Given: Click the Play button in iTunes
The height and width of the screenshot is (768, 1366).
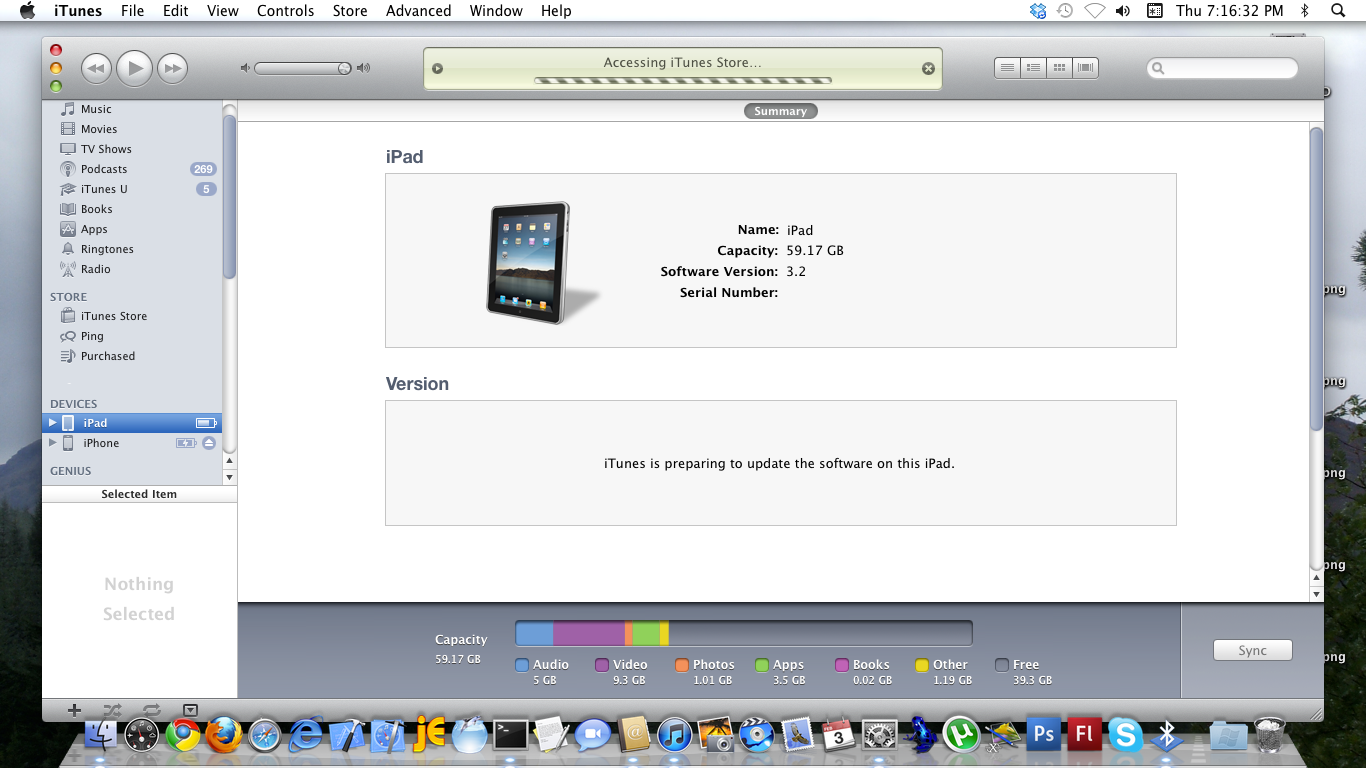Looking at the screenshot, I should (134, 68).
